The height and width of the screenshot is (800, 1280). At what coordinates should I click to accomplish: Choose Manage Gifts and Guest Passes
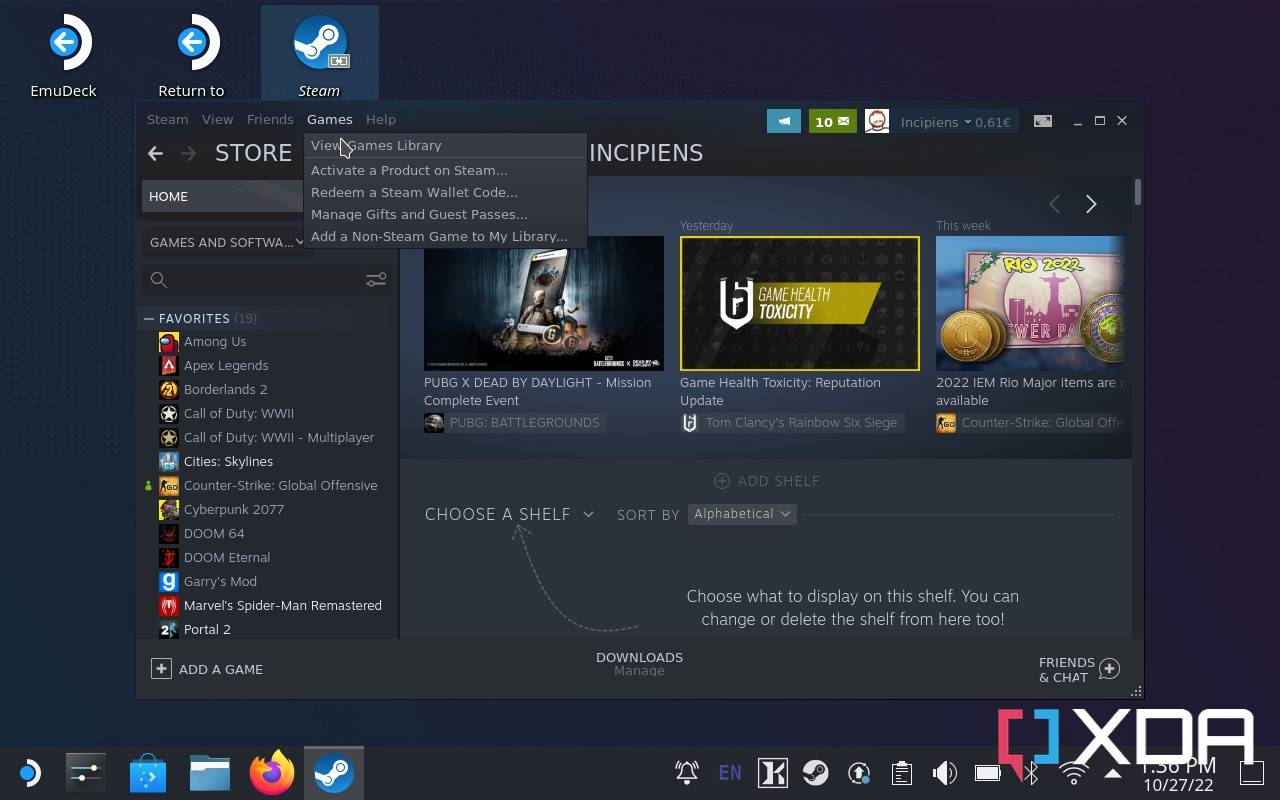pos(445,214)
